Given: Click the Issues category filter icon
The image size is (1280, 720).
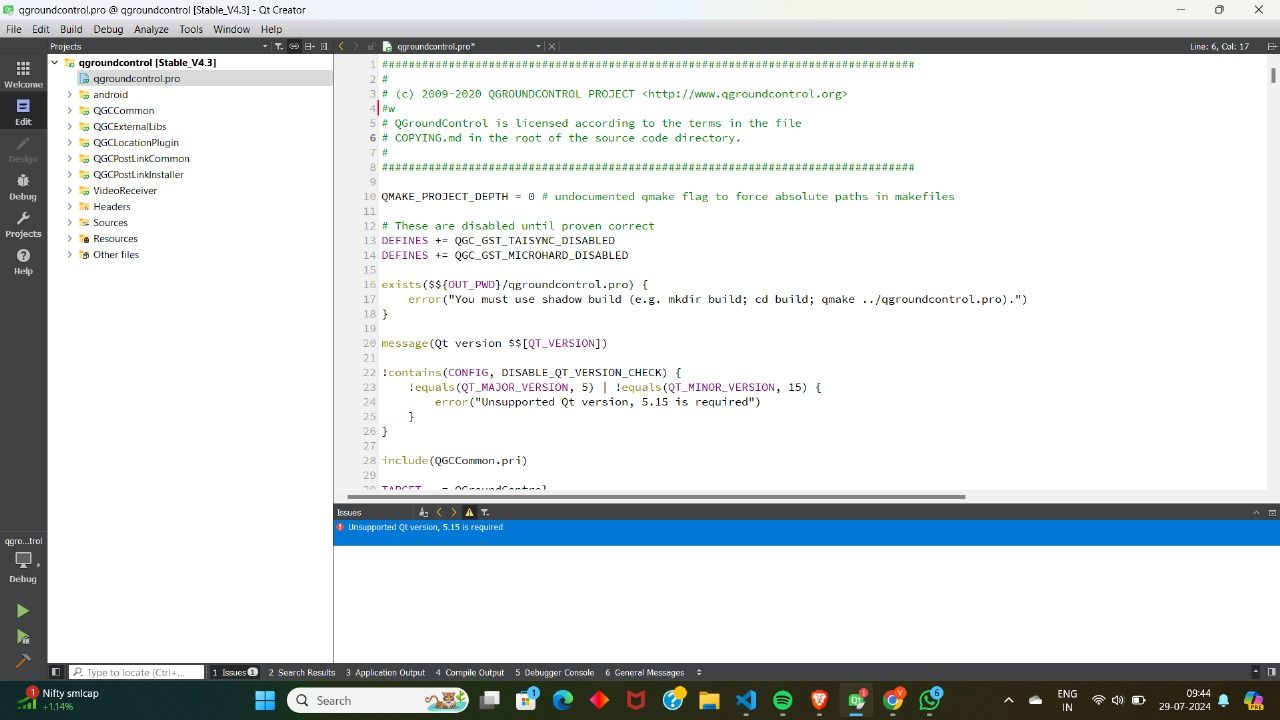Looking at the screenshot, I should click(x=423, y=512).
